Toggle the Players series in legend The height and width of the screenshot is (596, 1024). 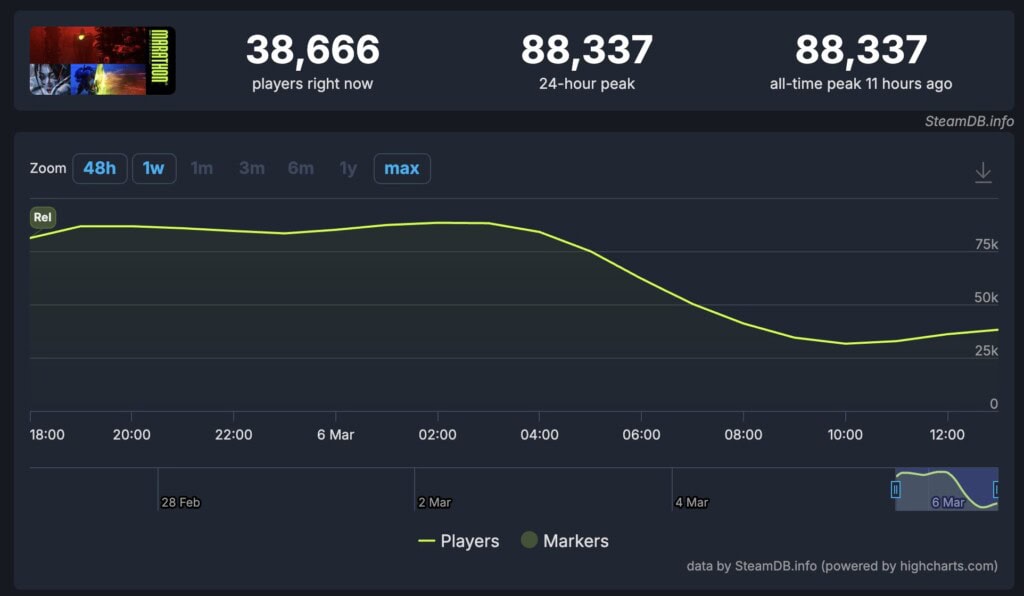point(458,541)
